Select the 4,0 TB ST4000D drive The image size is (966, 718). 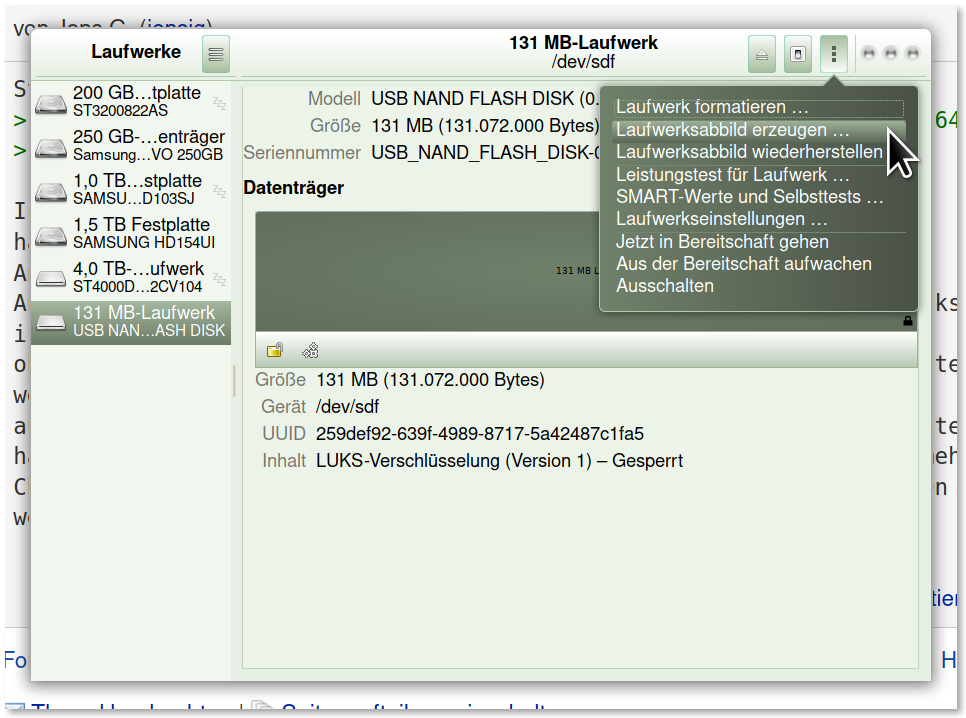[x=131, y=277]
